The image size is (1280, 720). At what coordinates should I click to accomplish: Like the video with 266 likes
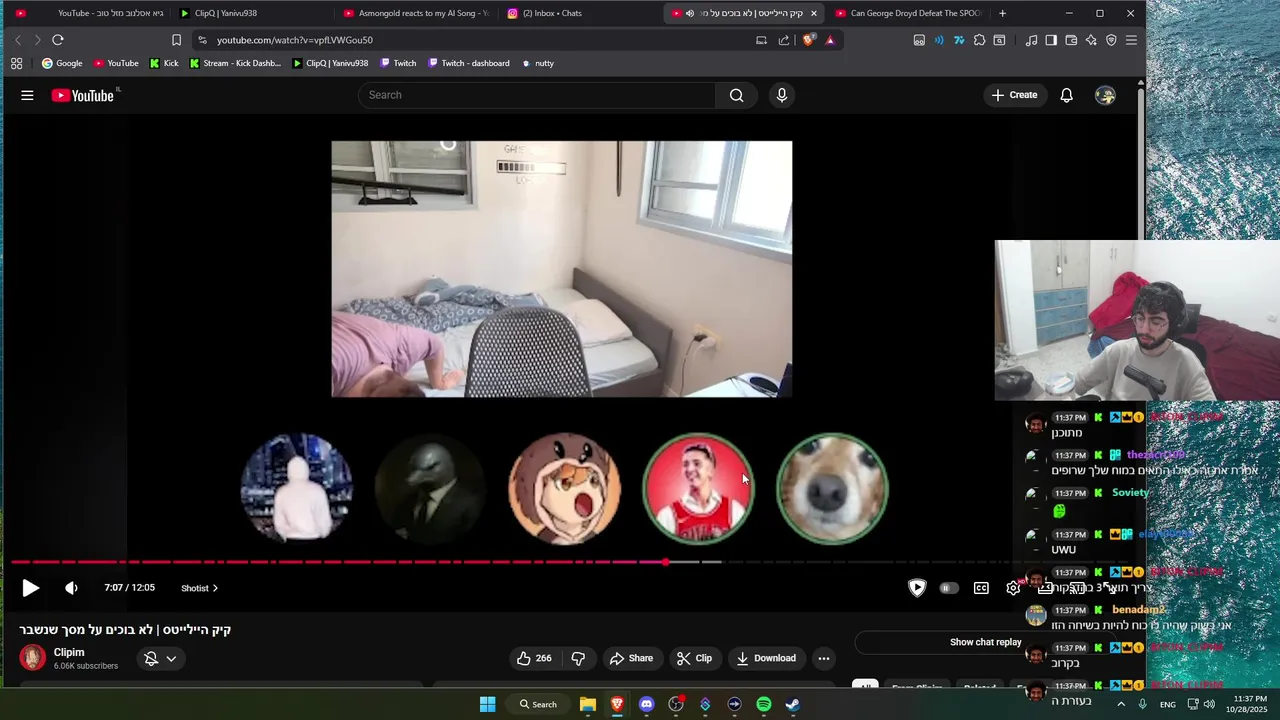click(534, 658)
